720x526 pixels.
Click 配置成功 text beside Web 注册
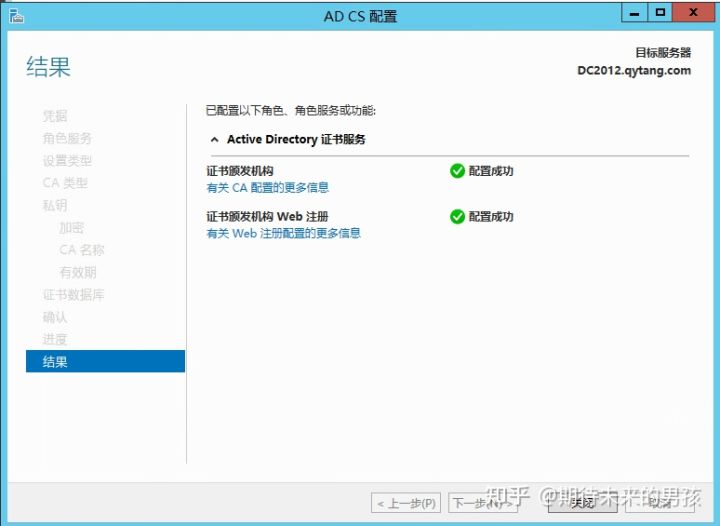pos(491,216)
